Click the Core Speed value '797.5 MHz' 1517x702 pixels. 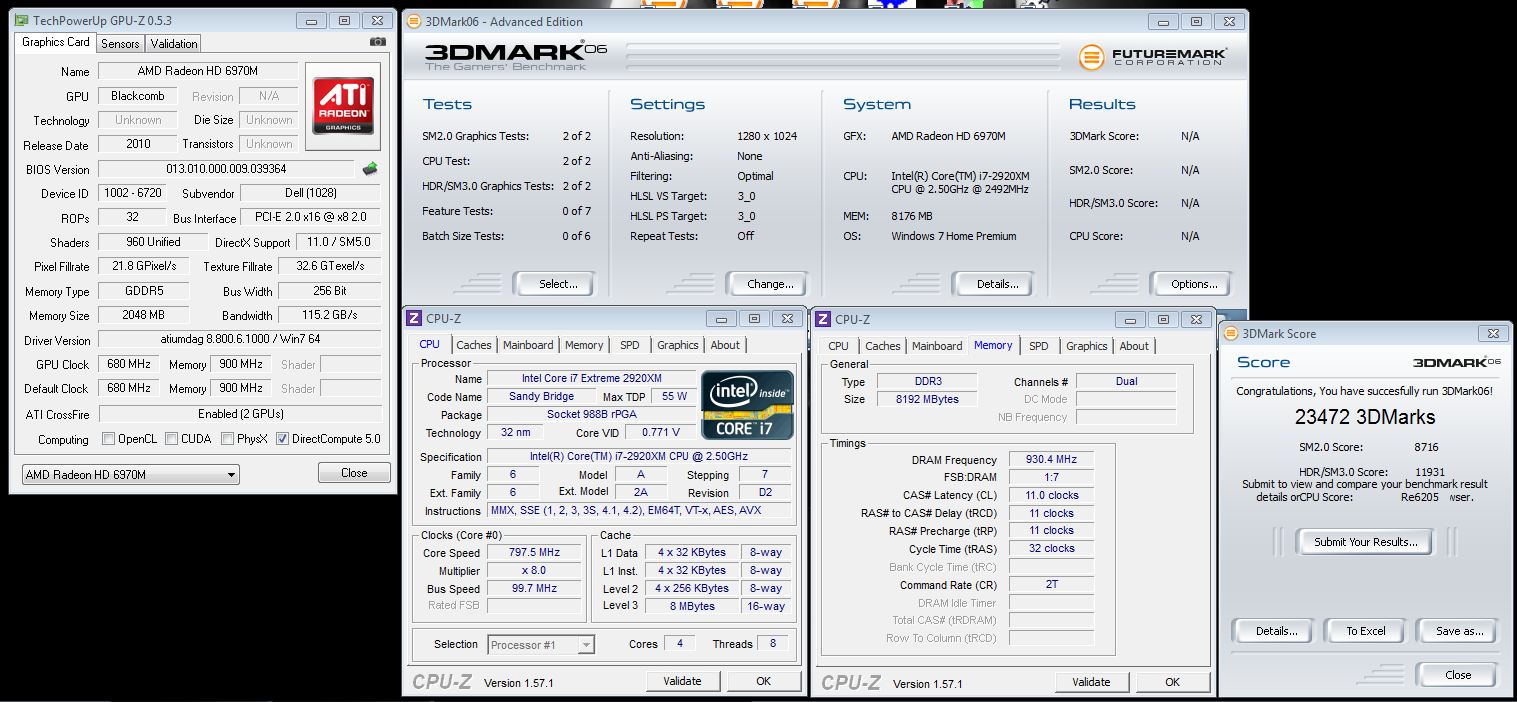tap(533, 553)
